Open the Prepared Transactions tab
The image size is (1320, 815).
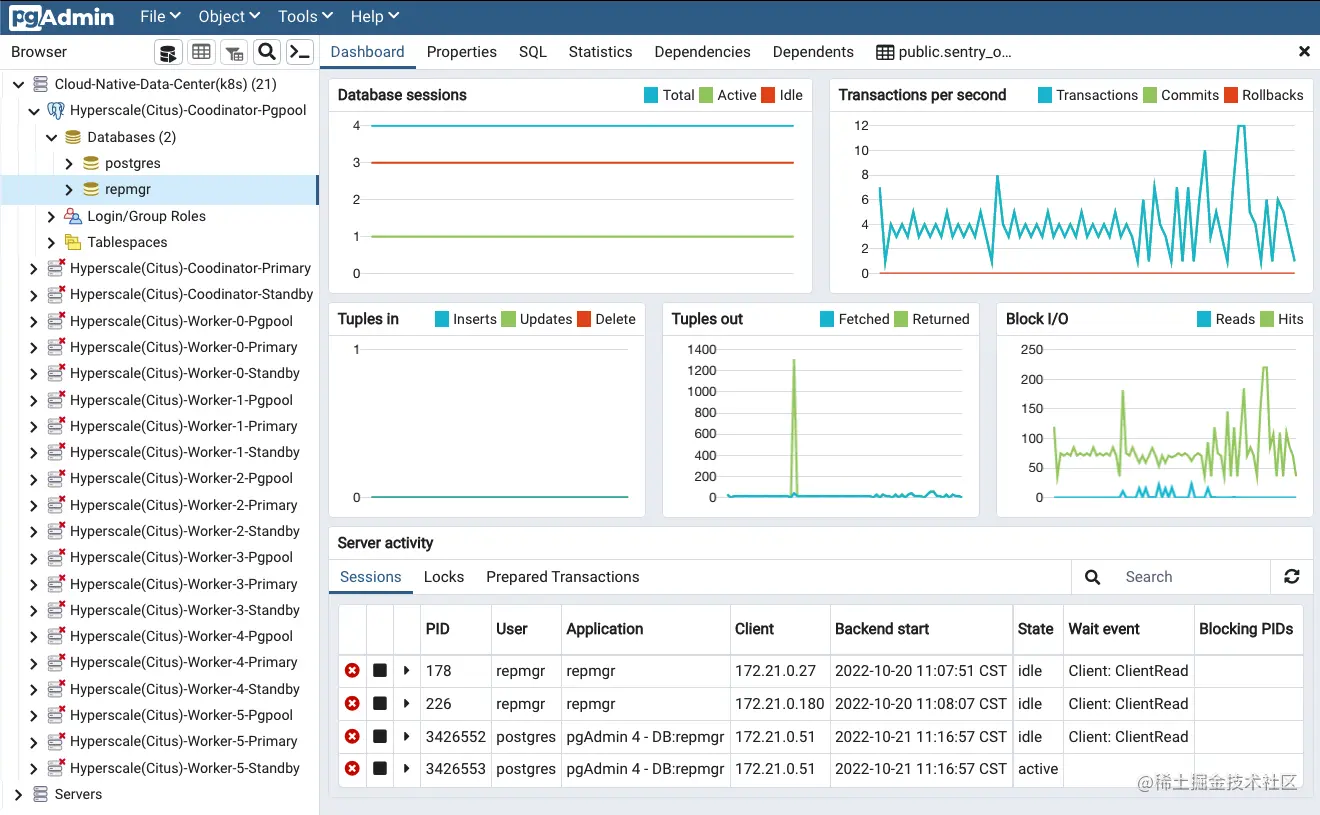(563, 577)
